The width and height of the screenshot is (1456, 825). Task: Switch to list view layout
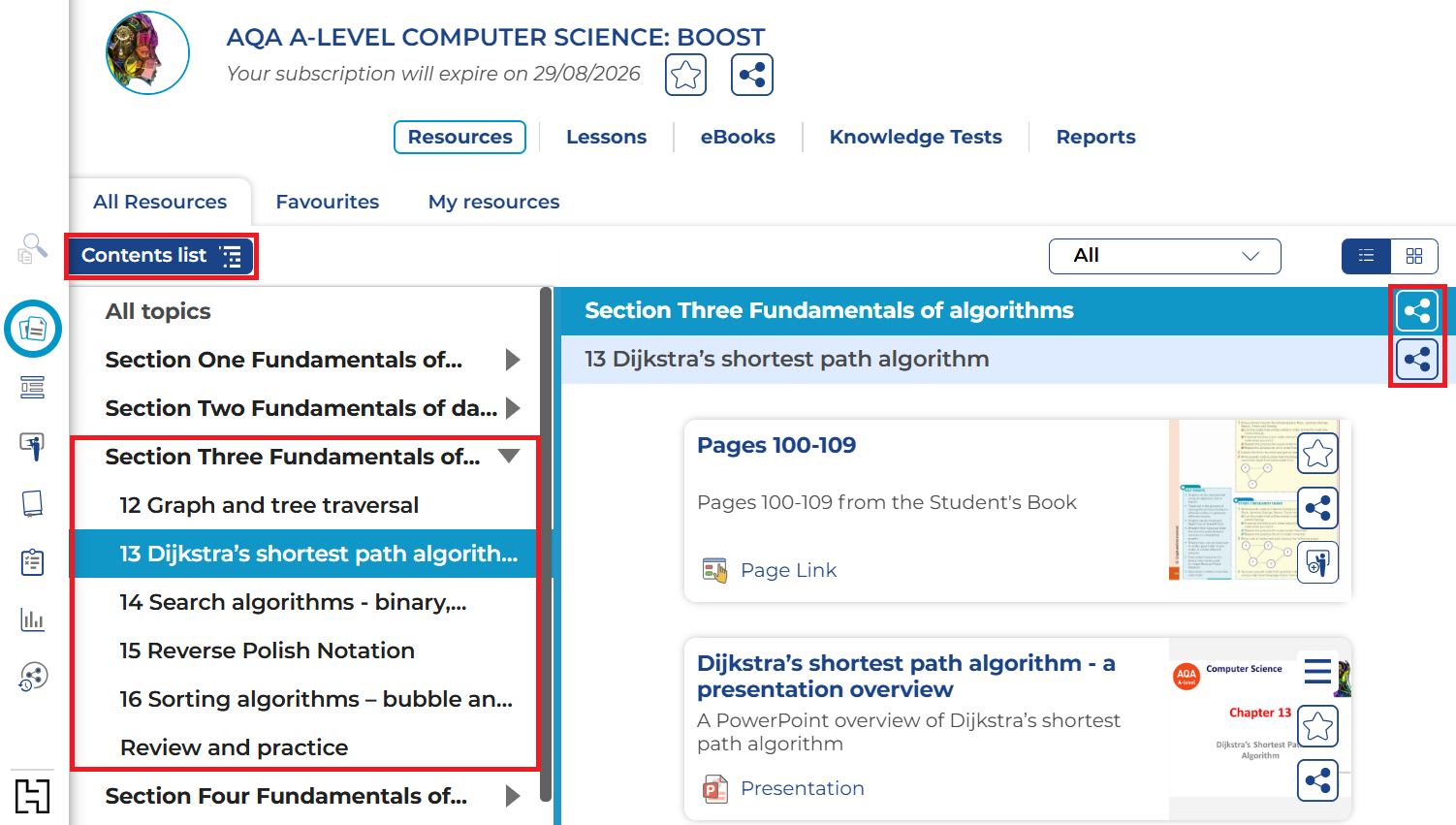pos(1366,256)
